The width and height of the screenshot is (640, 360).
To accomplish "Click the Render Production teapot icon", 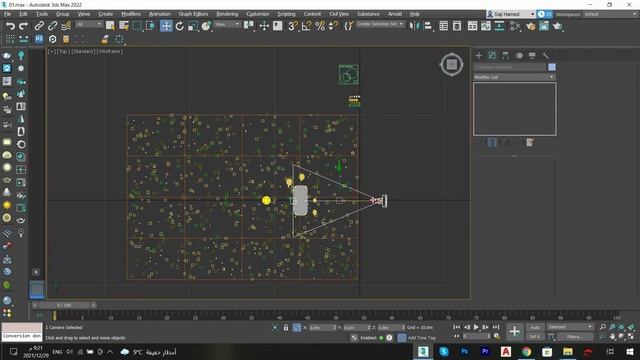I will [x=558, y=27].
